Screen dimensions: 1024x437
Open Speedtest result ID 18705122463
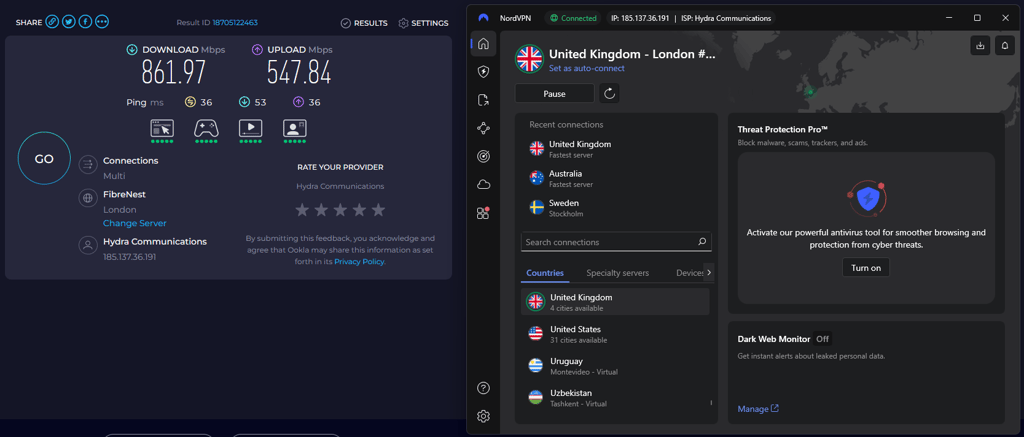(234, 23)
